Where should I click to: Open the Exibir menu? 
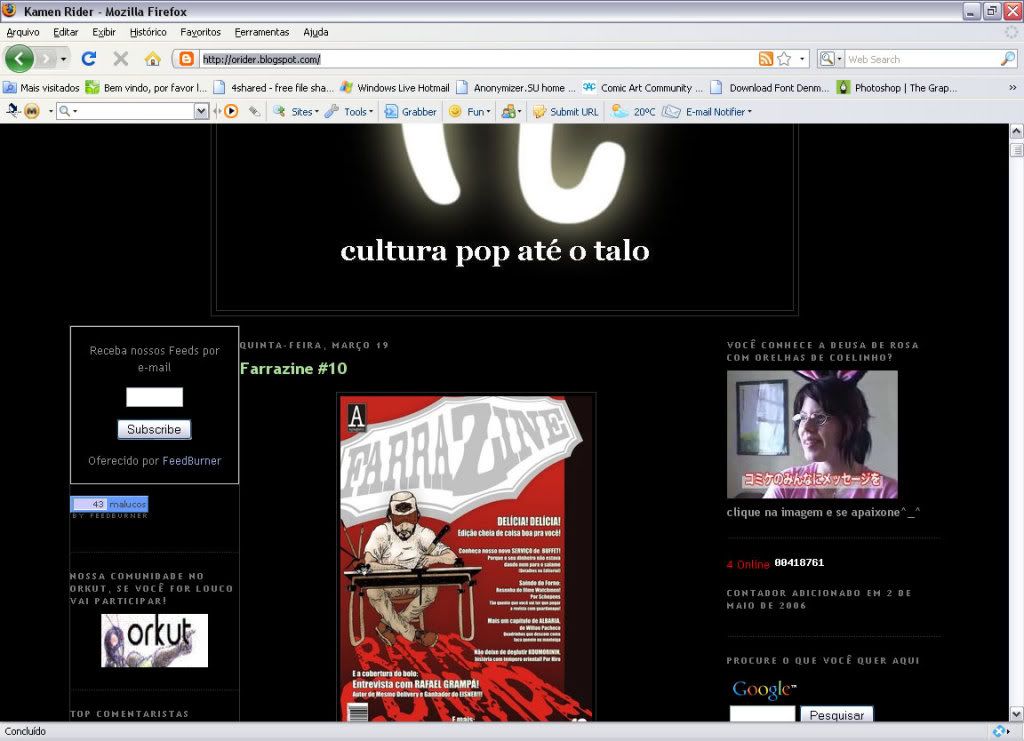(104, 32)
